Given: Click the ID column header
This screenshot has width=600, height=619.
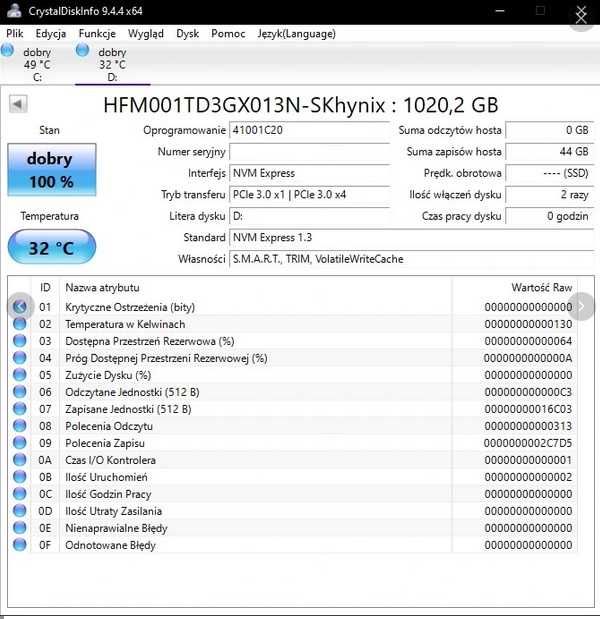Looking at the screenshot, I should pos(45,288).
